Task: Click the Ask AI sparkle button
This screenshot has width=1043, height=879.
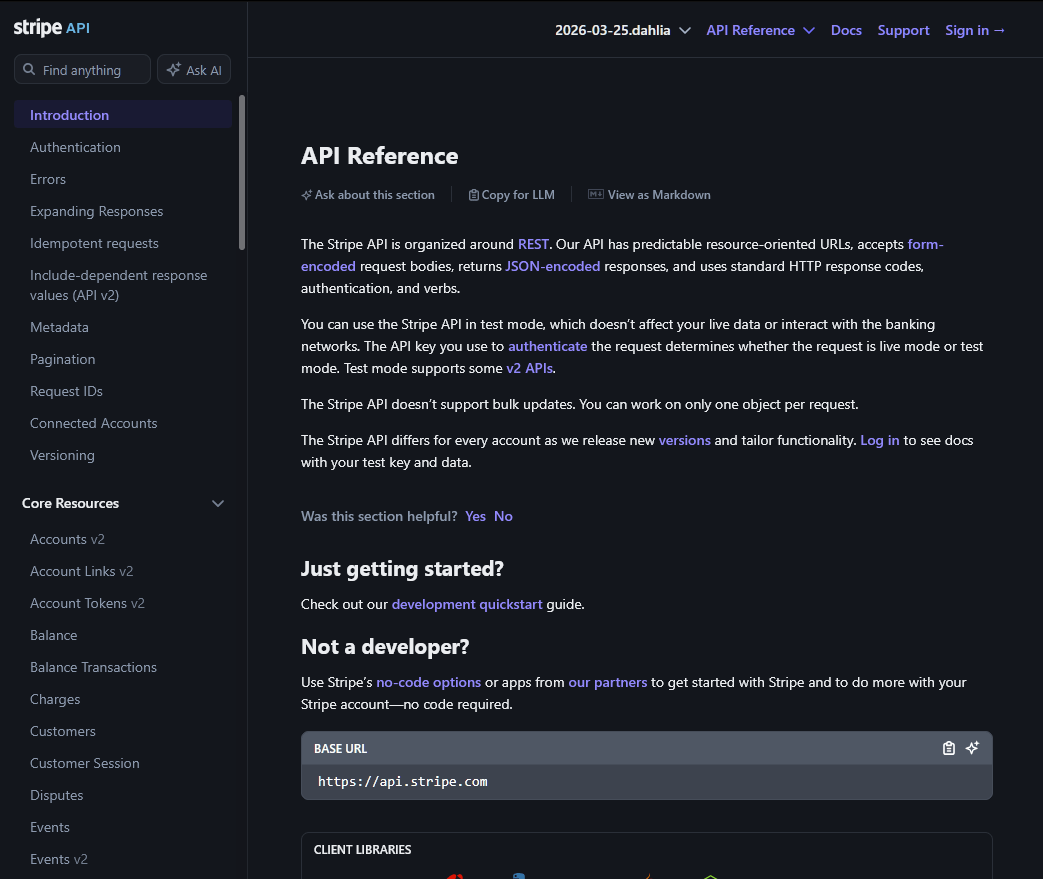Action: coord(194,69)
